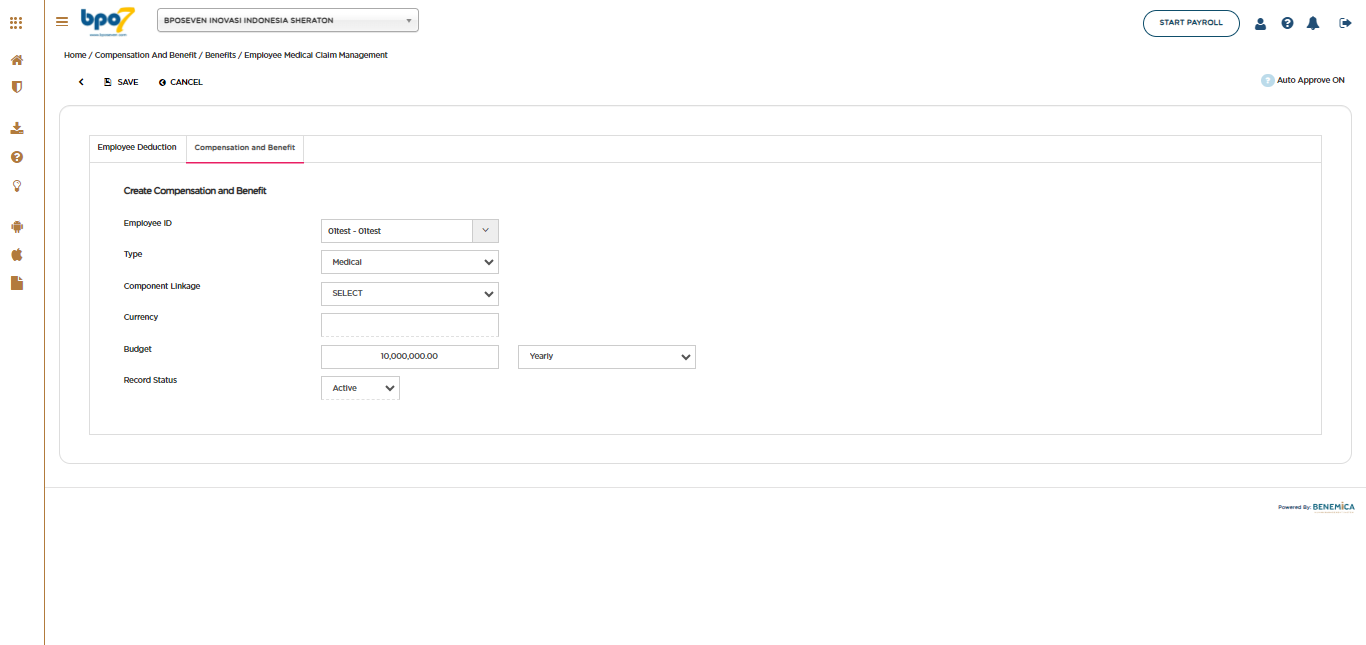The image size is (1366, 645).
Task: Open the download sidebar icon
Action: tap(17, 128)
